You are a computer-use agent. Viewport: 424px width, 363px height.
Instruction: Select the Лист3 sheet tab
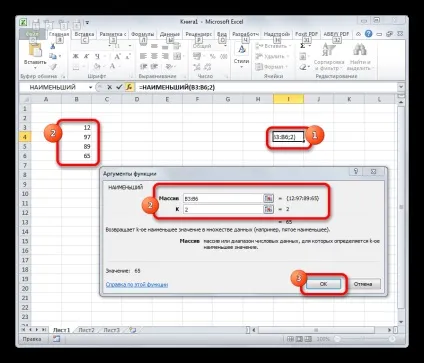click(x=111, y=330)
